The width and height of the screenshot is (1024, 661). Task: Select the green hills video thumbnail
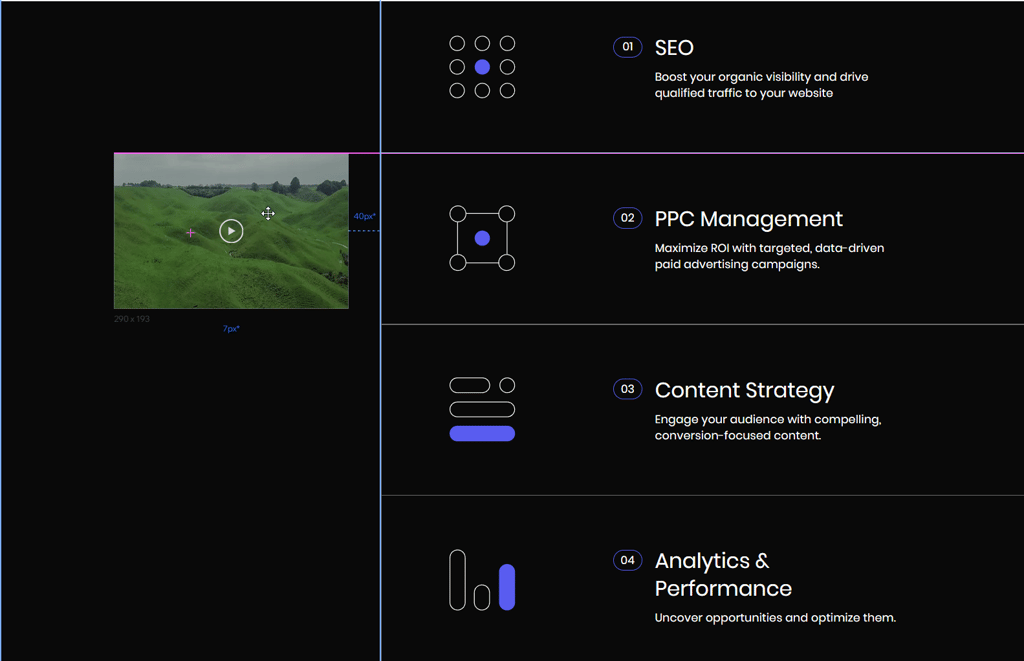[x=231, y=231]
